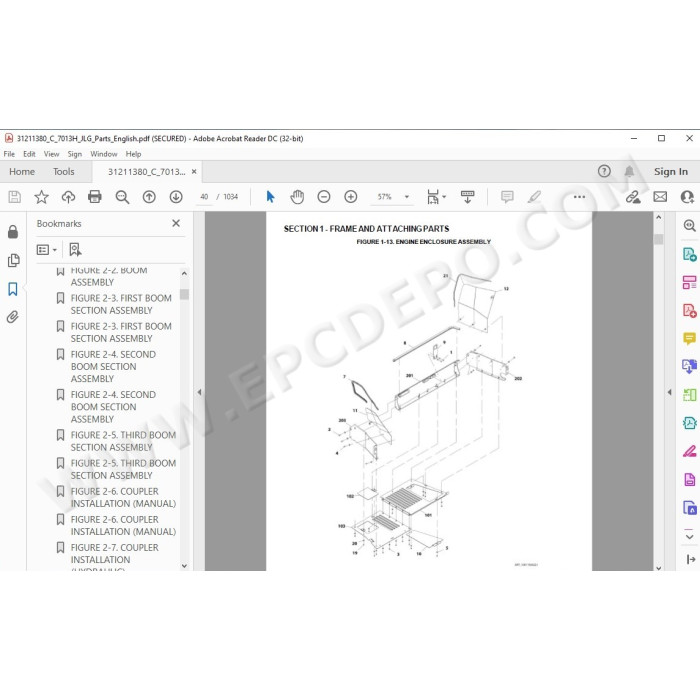Expand more tools chevron in right pane
Viewport: 700px width, 700px height.
point(689,536)
